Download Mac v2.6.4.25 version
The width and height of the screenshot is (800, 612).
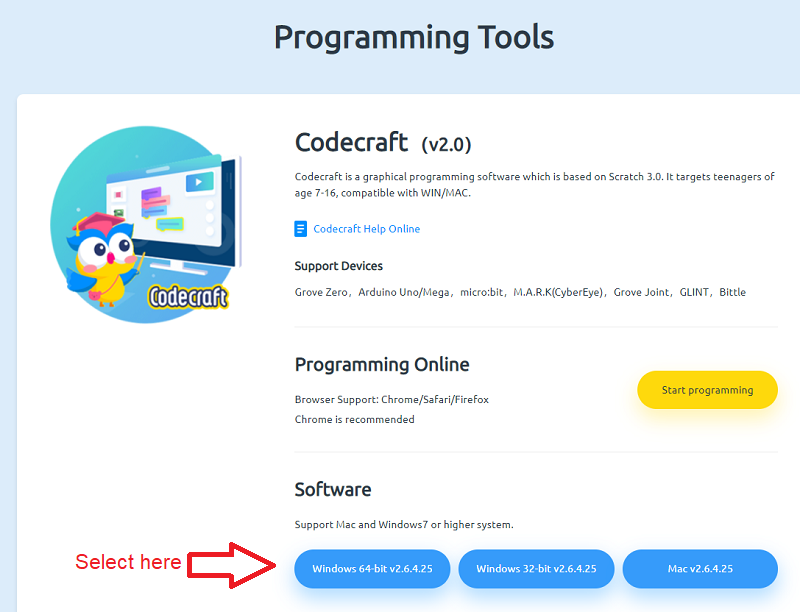[700, 569]
